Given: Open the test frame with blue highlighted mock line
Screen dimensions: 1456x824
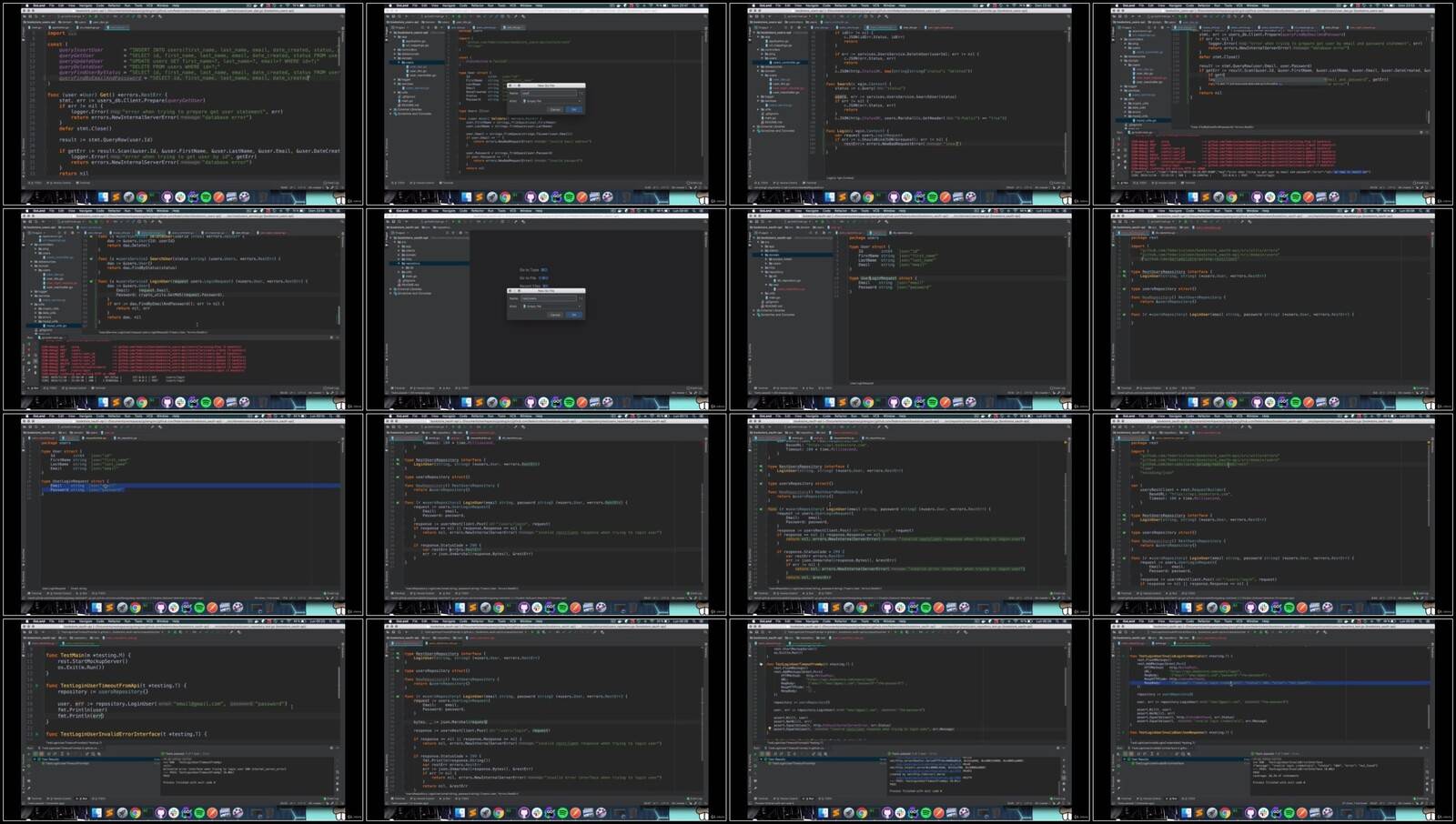Looking at the screenshot, I should (x=1272, y=720).
